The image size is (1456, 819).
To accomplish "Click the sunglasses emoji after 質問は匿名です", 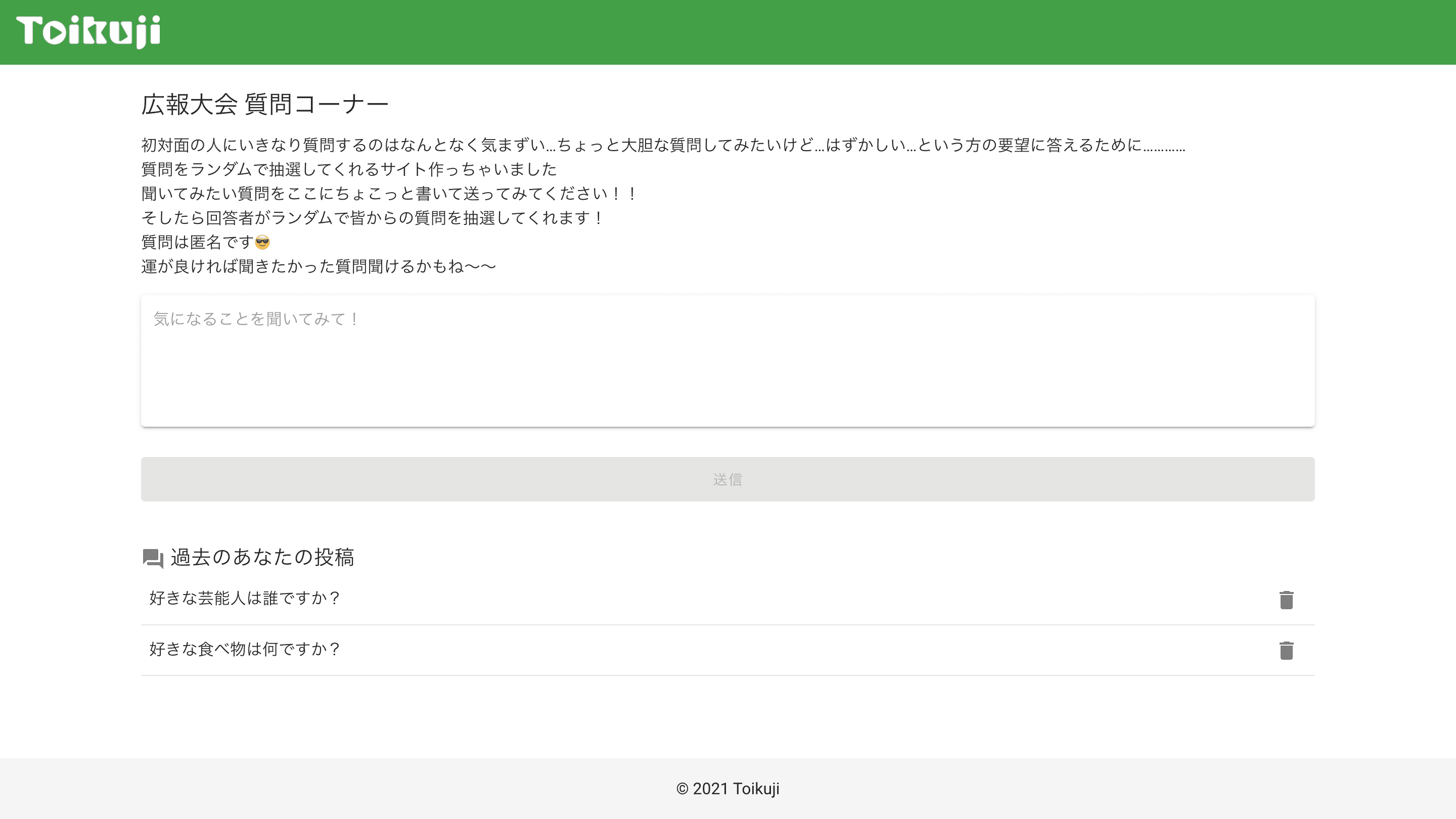I will coord(262,243).
